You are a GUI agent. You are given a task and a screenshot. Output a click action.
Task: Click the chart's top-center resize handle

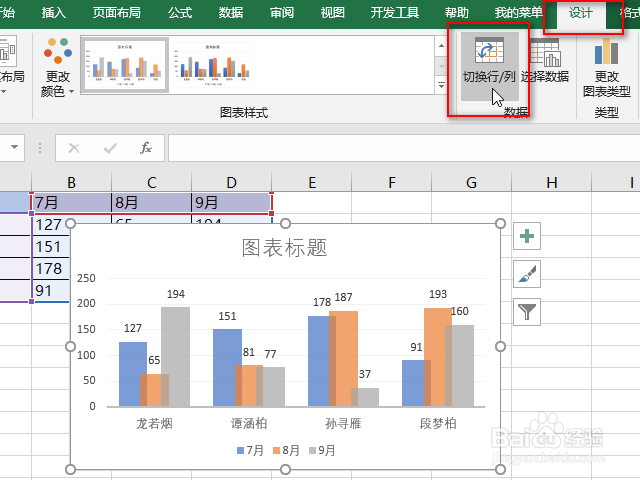285,223
